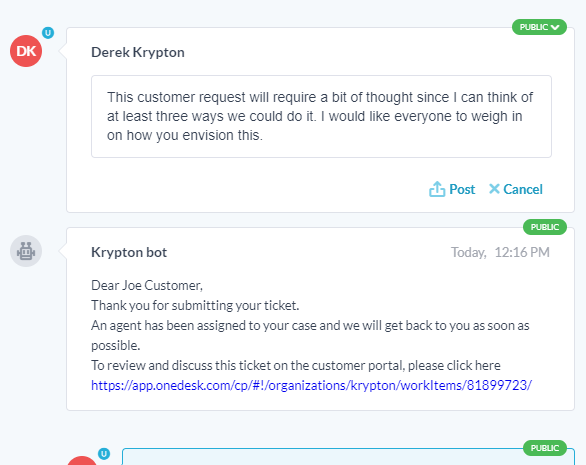
Task: Click the light blue message box at the bottom
Action: pyautogui.click(x=348, y=457)
